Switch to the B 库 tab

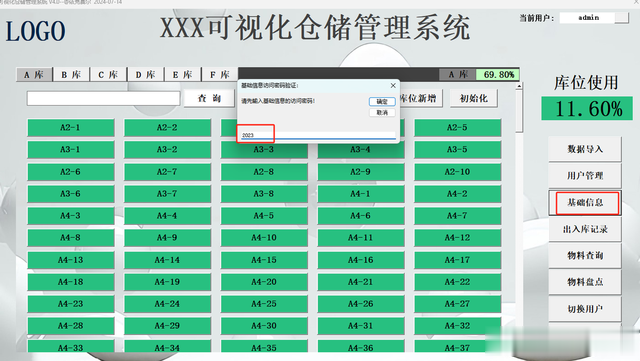tap(71, 75)
